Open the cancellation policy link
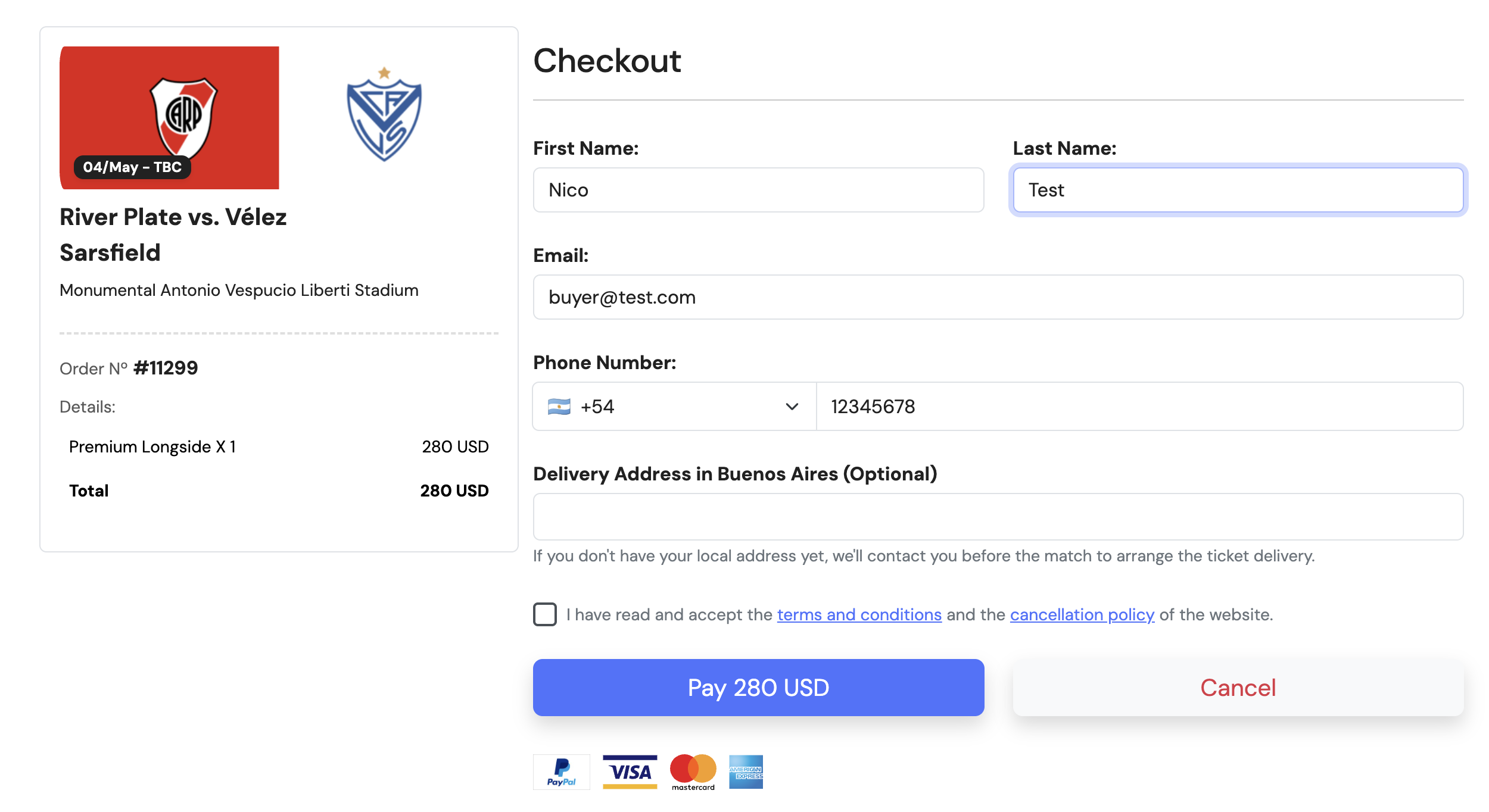Image resolution: width=1489 pixels, height=812 pixels. tap(1082, 614)
